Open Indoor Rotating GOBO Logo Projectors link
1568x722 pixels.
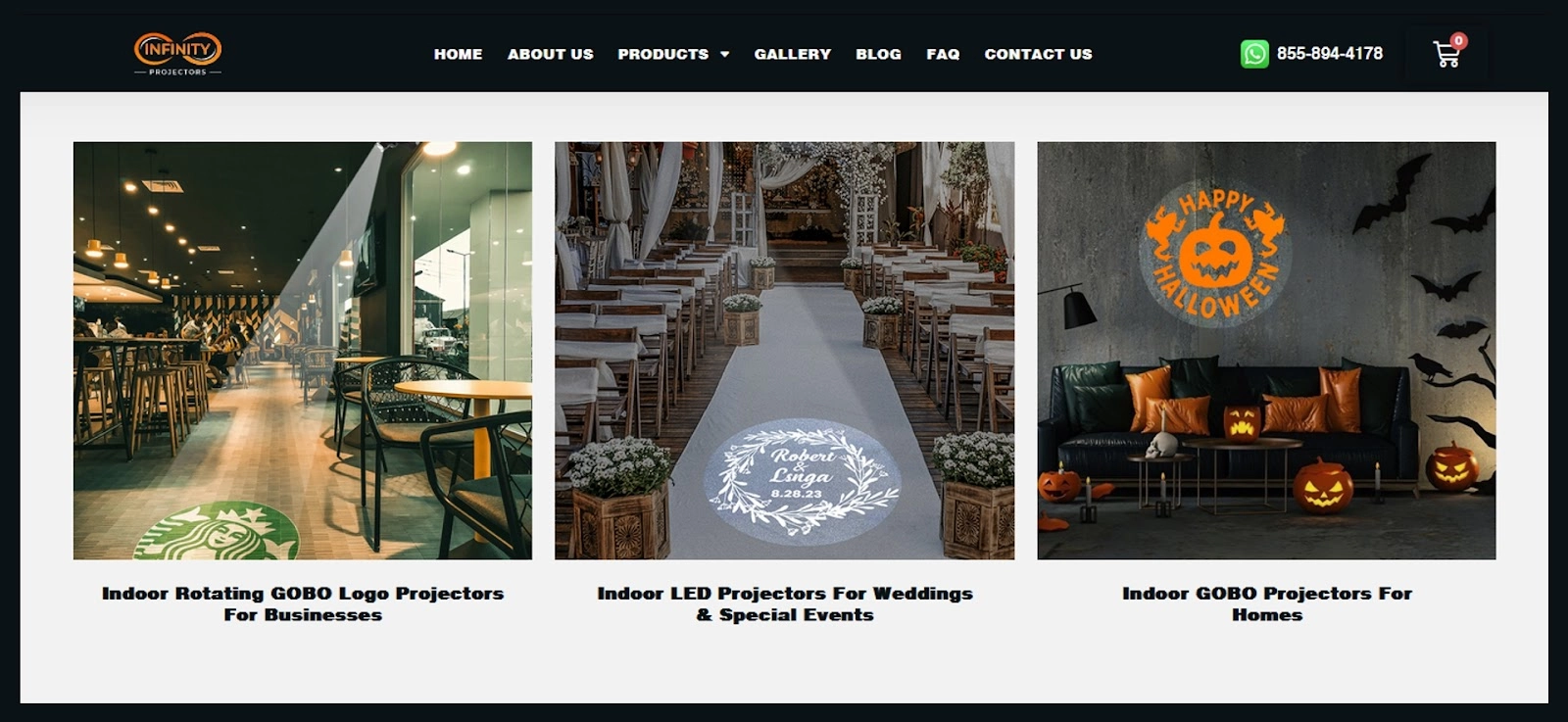point(303,603)
